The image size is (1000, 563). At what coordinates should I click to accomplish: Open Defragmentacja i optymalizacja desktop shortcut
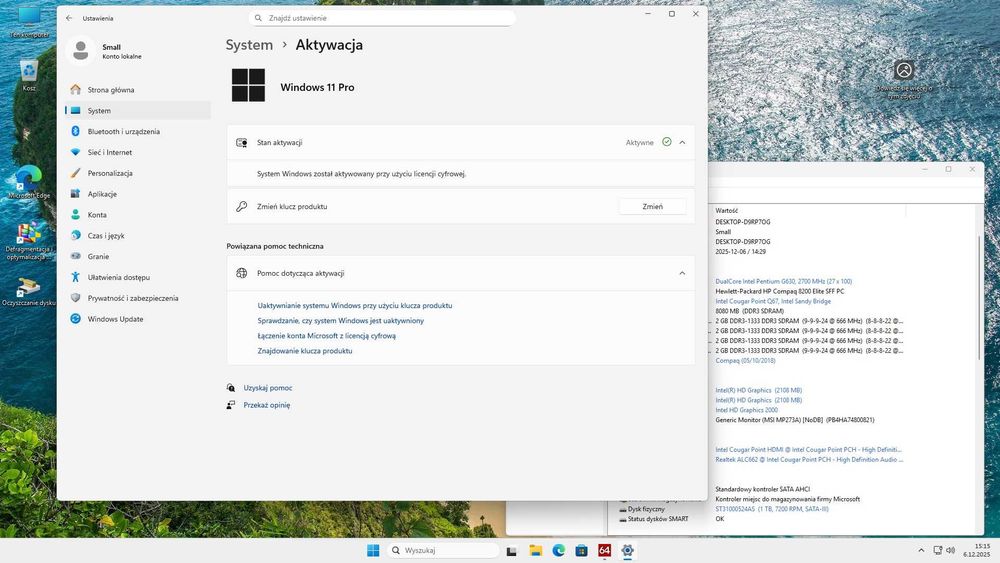coord(29,242)
